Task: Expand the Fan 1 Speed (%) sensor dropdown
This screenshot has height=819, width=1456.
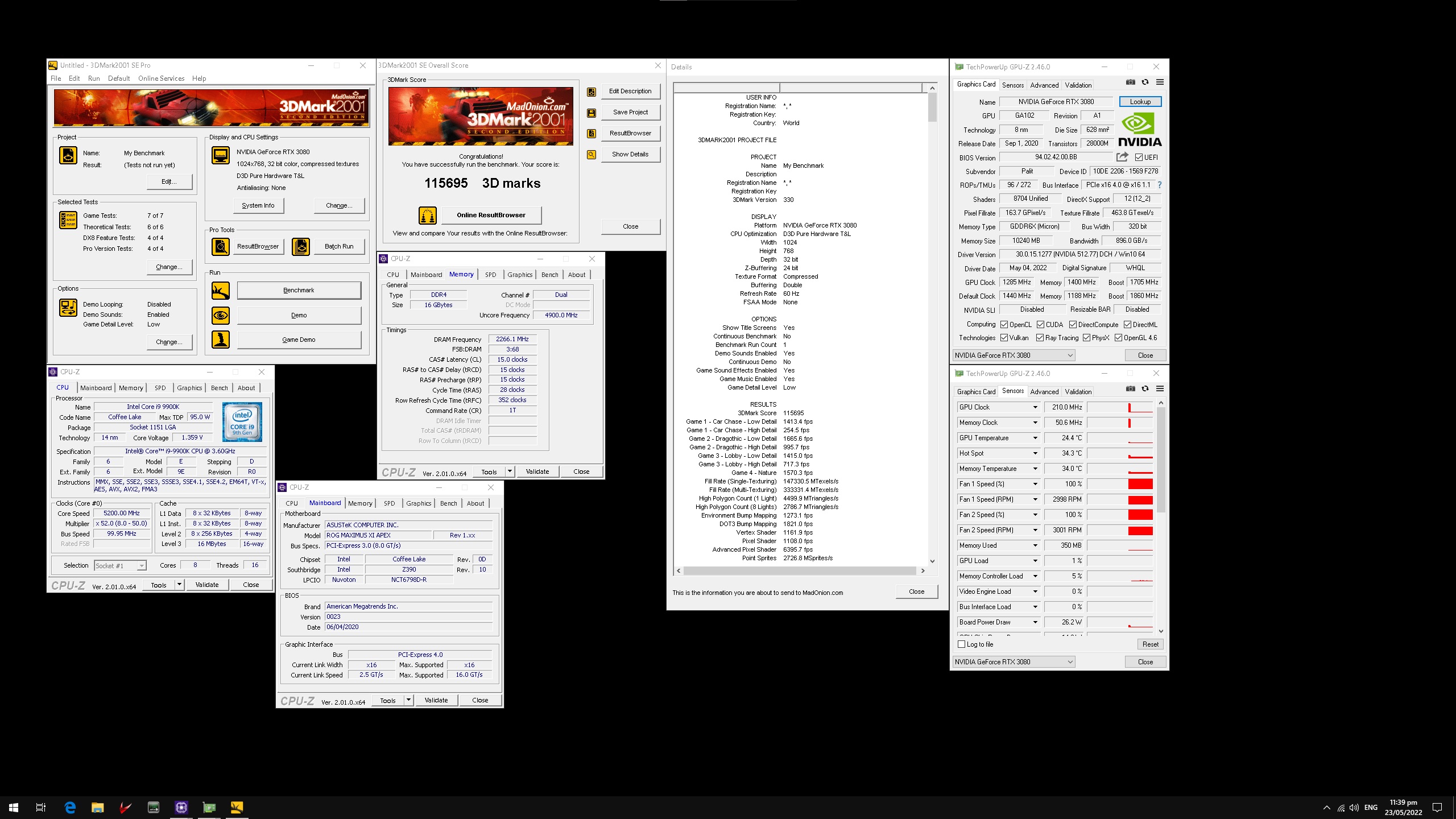Action: [x=1035, y=484]
